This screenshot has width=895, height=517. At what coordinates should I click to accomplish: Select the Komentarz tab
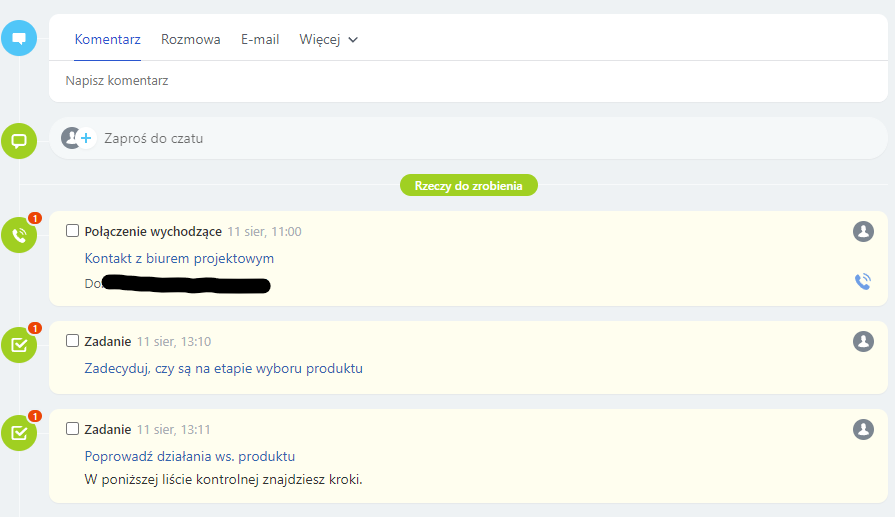pos(108,40)
